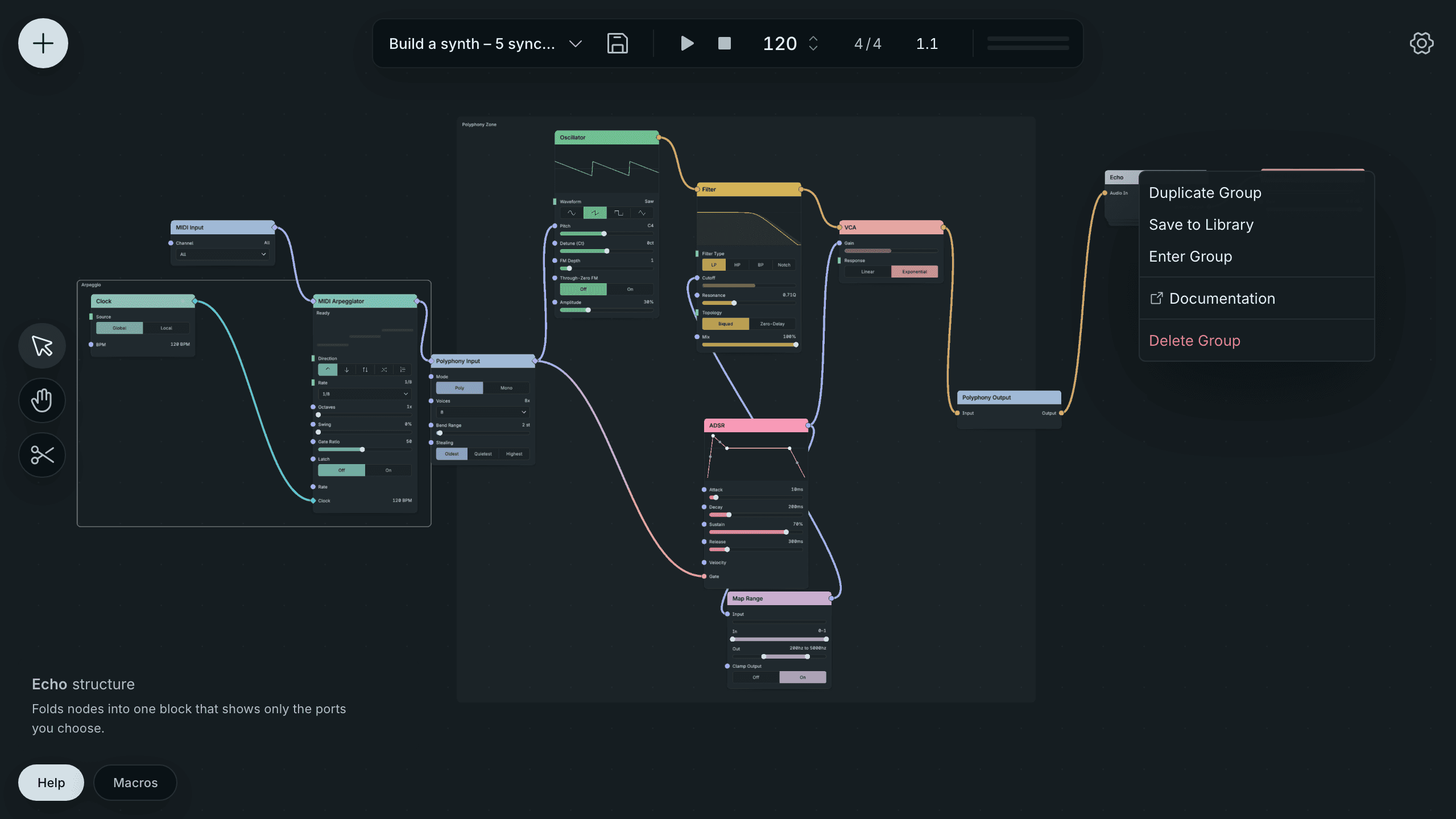
Task: Set arpeggiator direction to up arrow
Action: click(328, 370)
